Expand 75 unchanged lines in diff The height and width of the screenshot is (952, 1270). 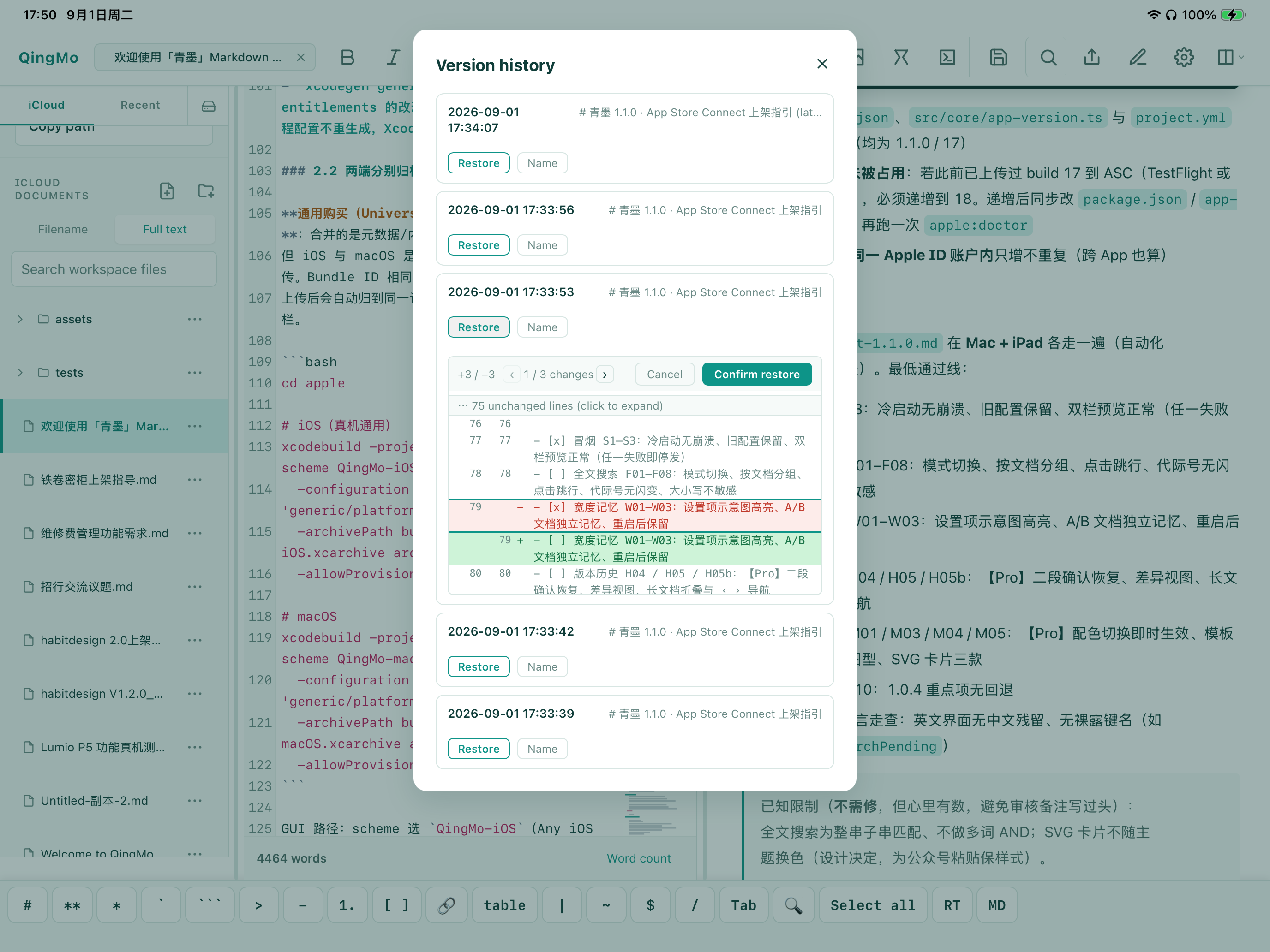pyautogui.click(x=635, y=406)
